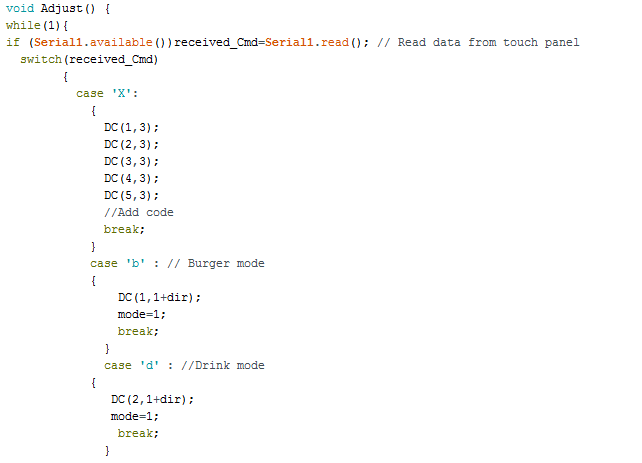Place cursor on 'while(1){' line
Screen dimensions: 642x463
pos(37,26)
